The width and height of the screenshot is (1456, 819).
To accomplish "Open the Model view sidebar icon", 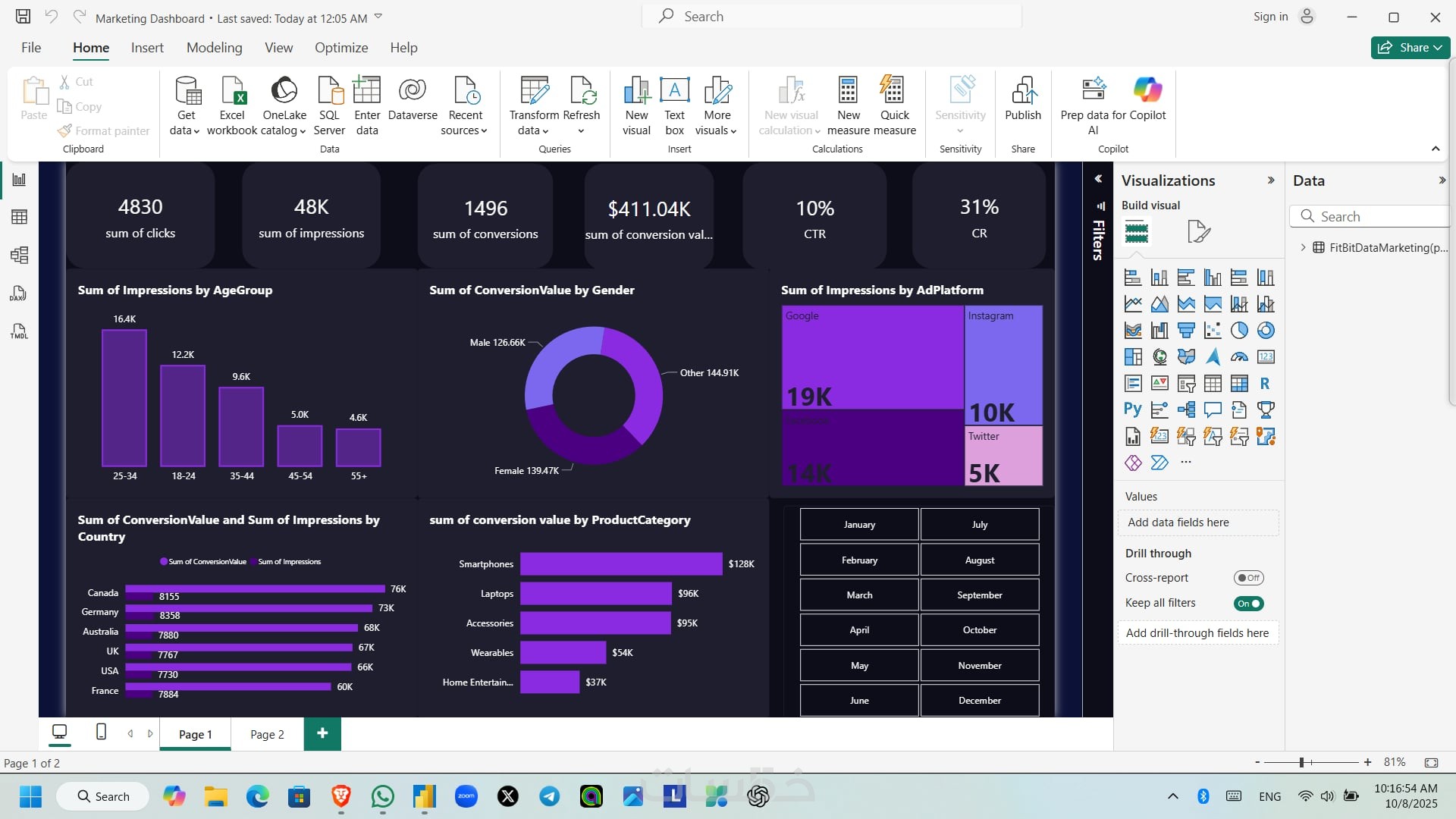I will pyautogui.click(x=20, y=255).
